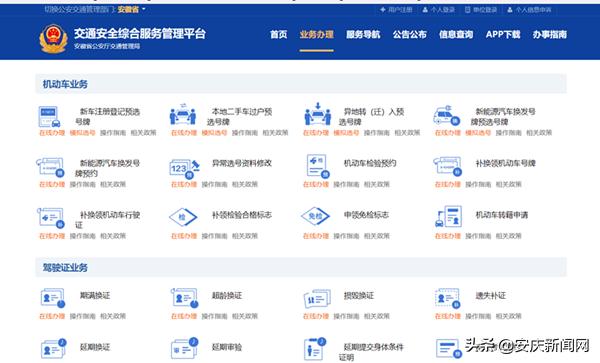Screen dimensions: 600x363
Task: Click the 机动车业务 section heading
Action: point(65,84)
